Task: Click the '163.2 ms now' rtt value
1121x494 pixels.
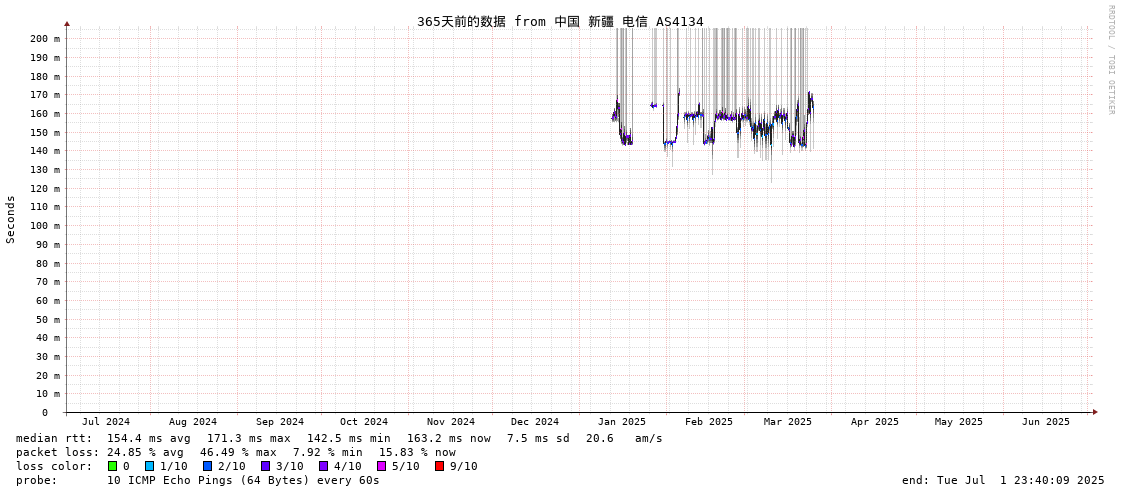Action: 449,438
